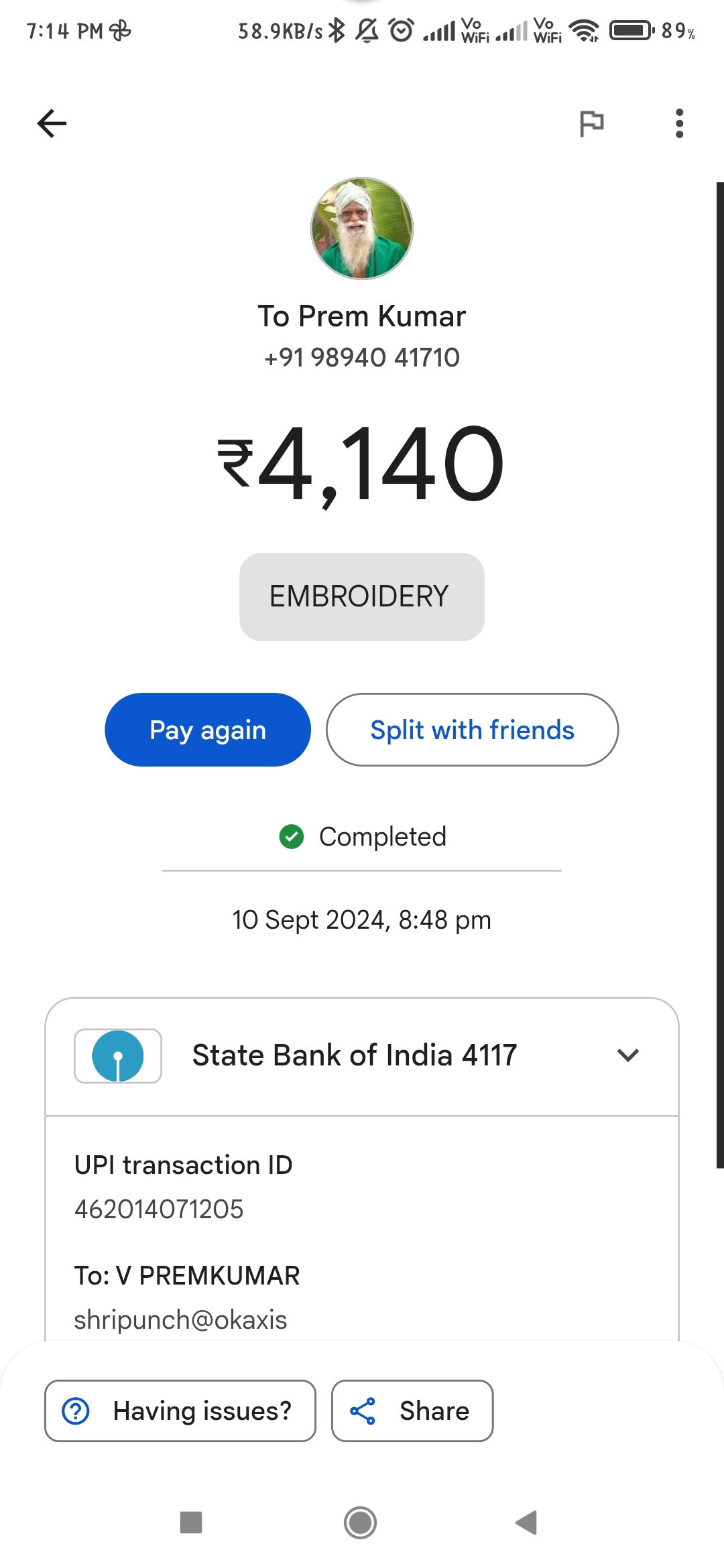Tap the State Bank of India logo
Viewport: 724px width, 1568px height.
pos(118,1056)
